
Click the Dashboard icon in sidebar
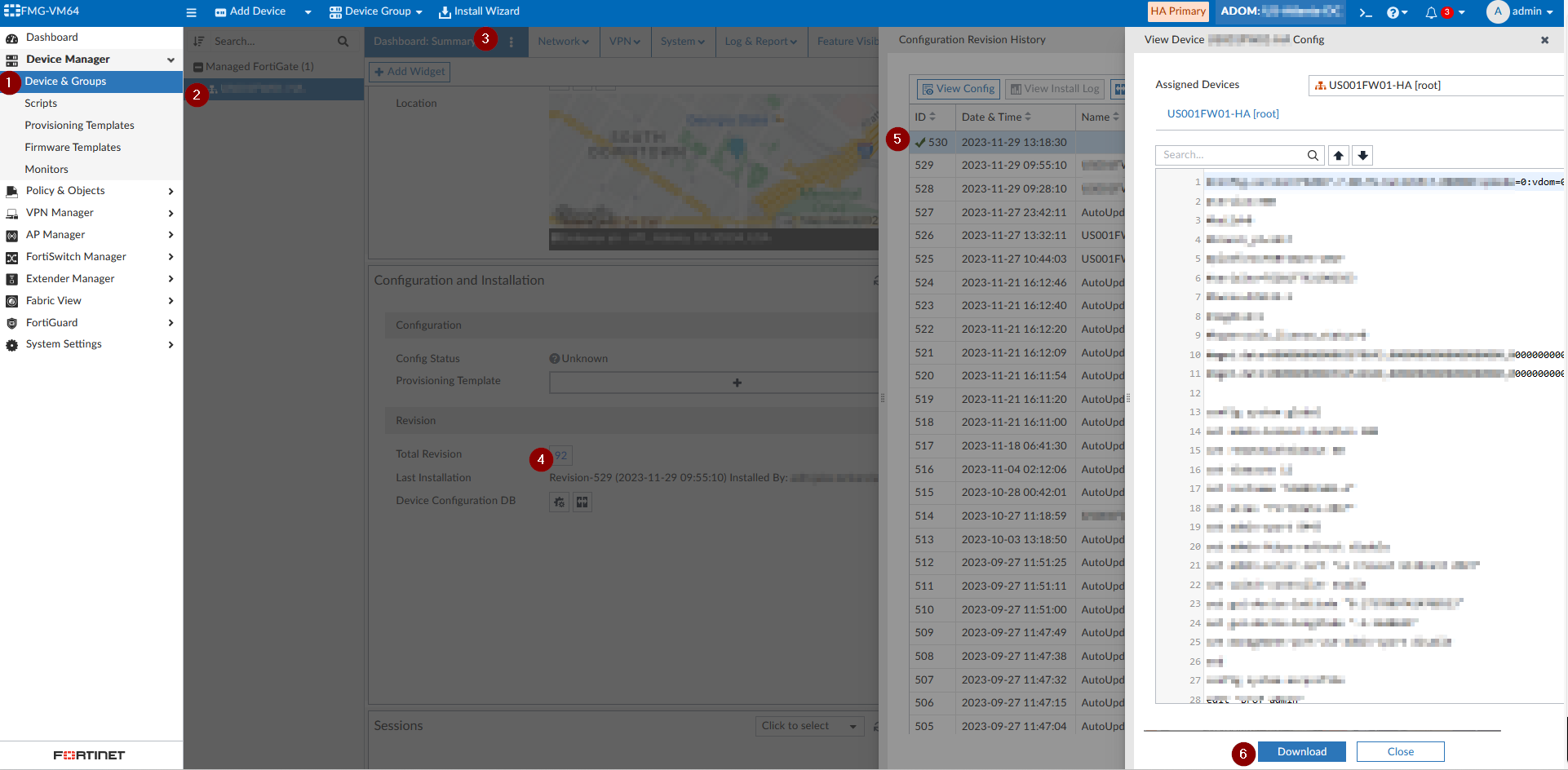[x=12, y=38]
